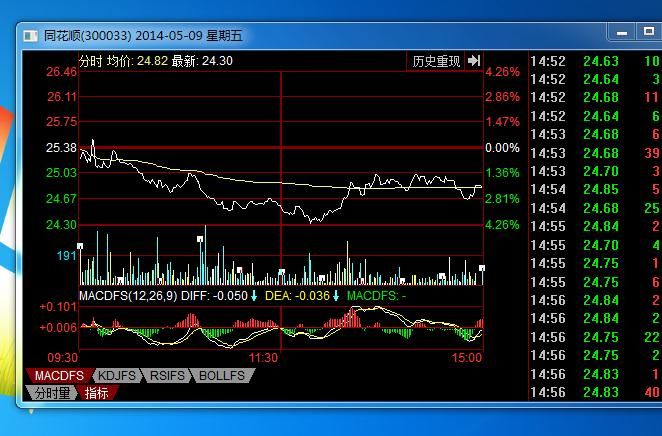Click the skip-to-end arrow beside 历史重现
Viewport: 662px width, 436px height.
click(x=474, y=61)
